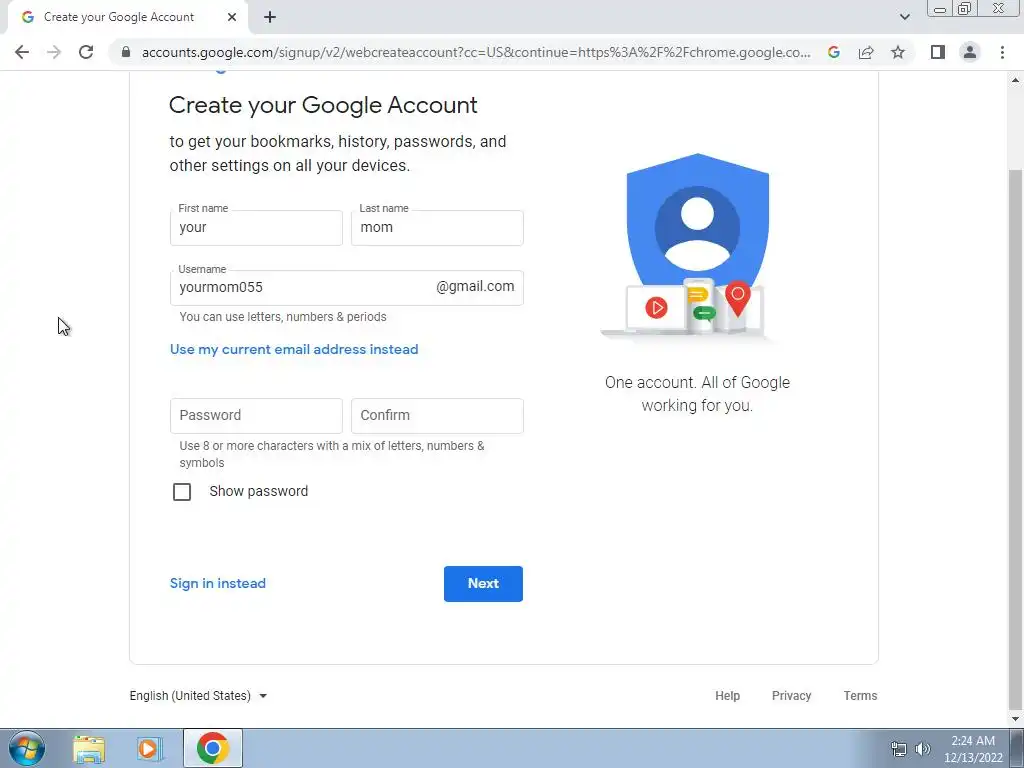Open Chrome's three-dot menu

click(1002, 52)
